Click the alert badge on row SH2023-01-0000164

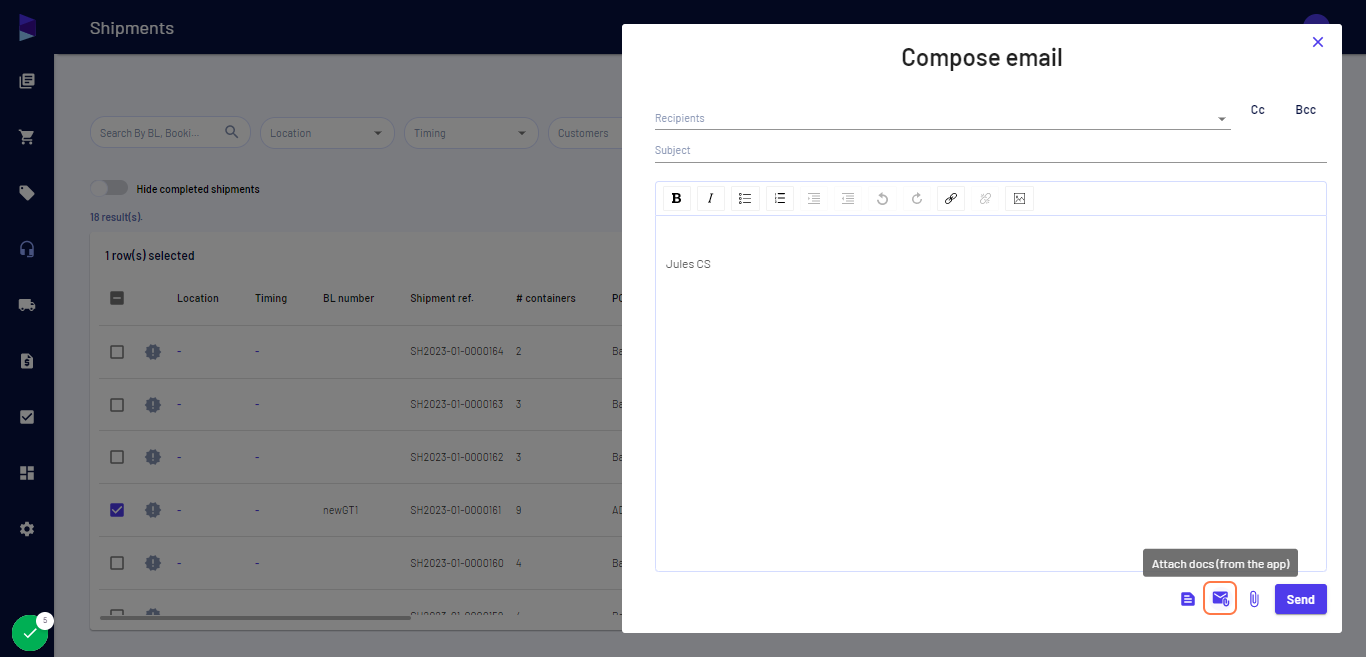[x=153, y=352]
